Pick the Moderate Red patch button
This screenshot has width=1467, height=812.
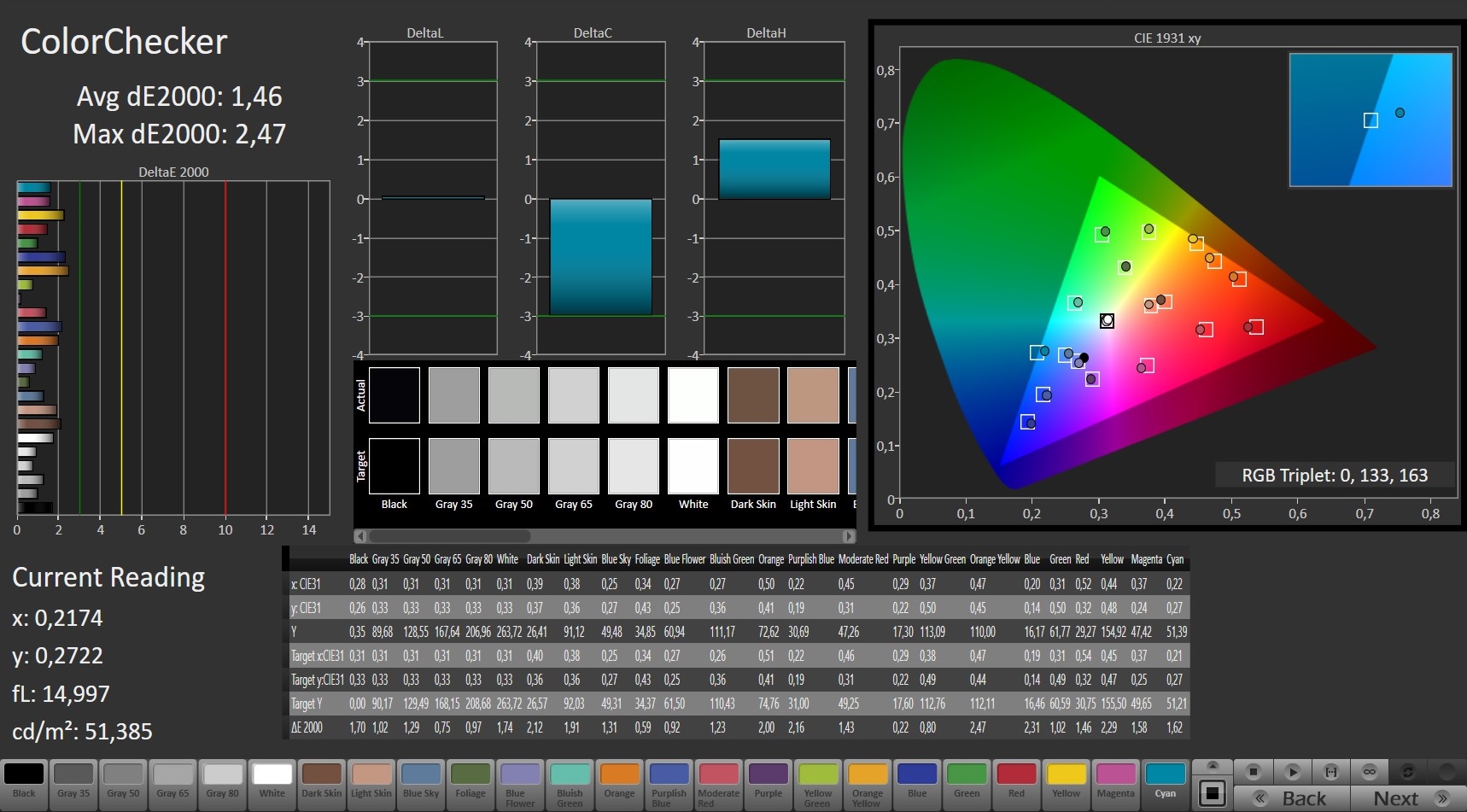pyautogui.click(x=718, y=784)
